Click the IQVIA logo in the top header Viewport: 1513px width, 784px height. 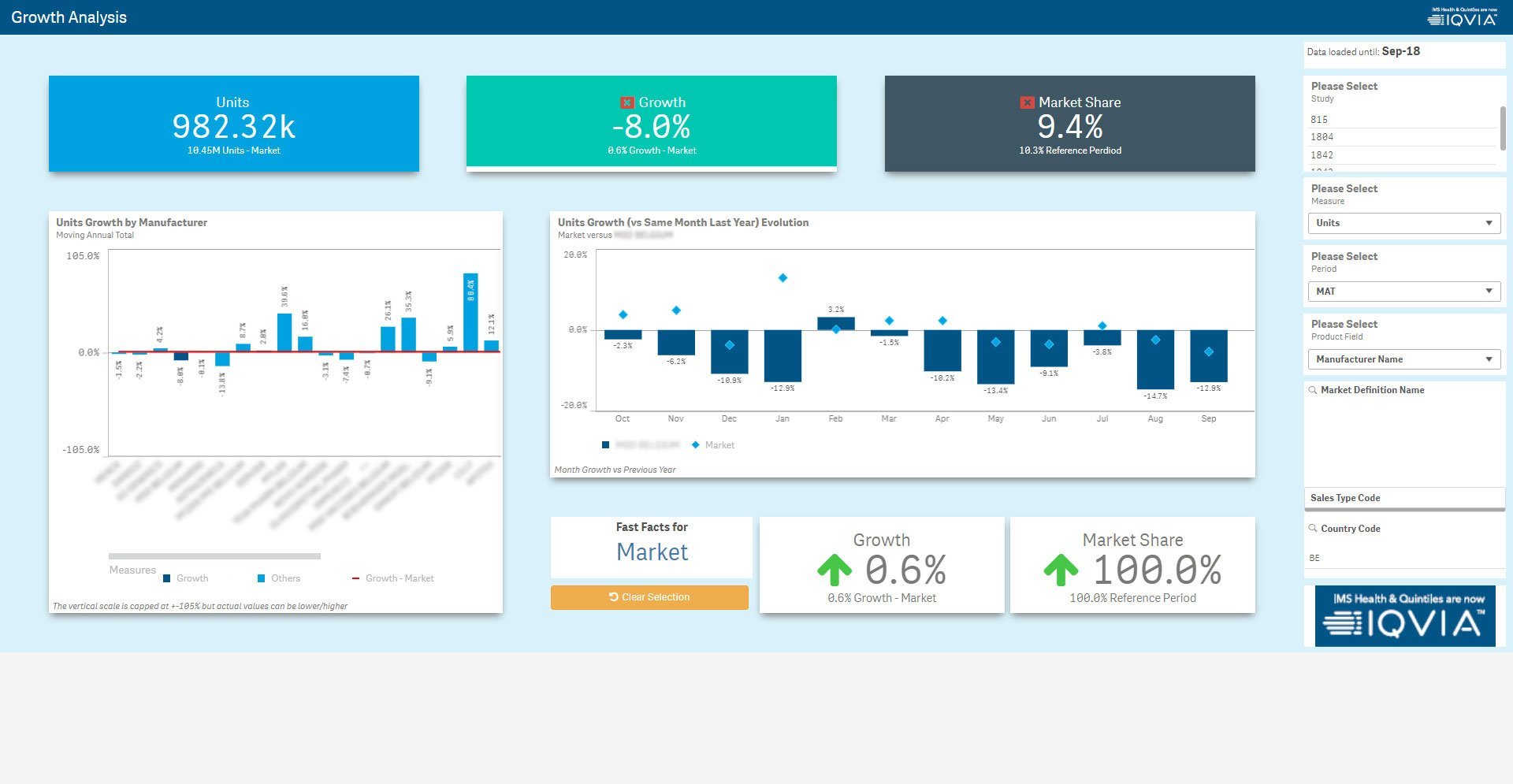click(1463, 17)
